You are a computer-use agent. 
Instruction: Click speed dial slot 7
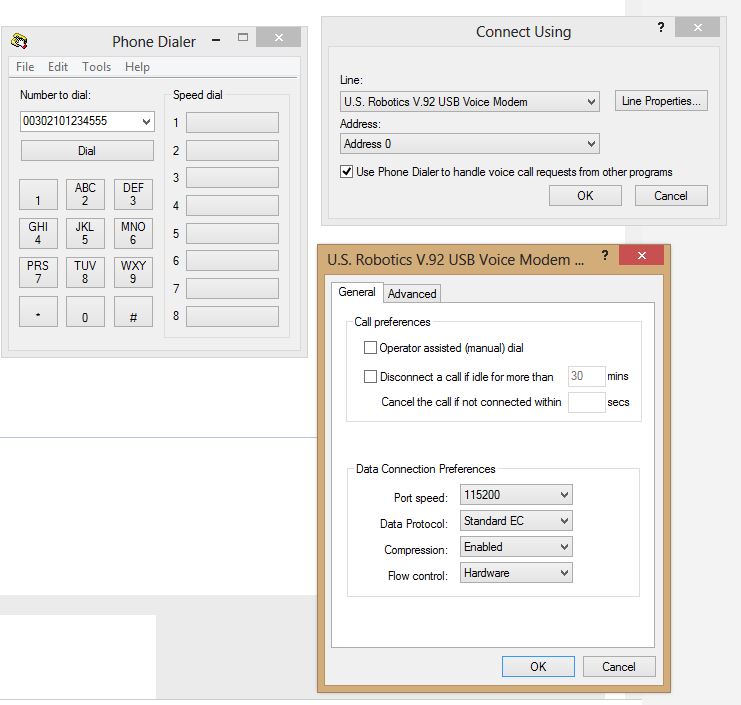232,288
